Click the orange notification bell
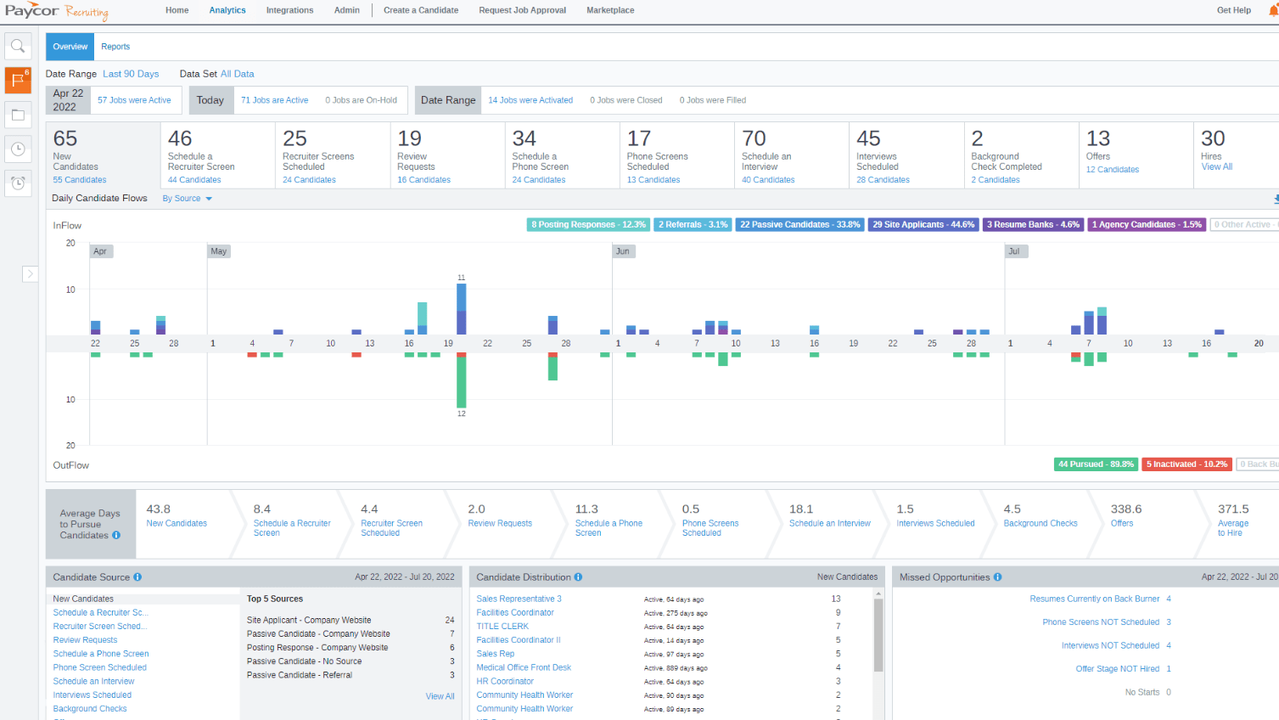 1273,10
